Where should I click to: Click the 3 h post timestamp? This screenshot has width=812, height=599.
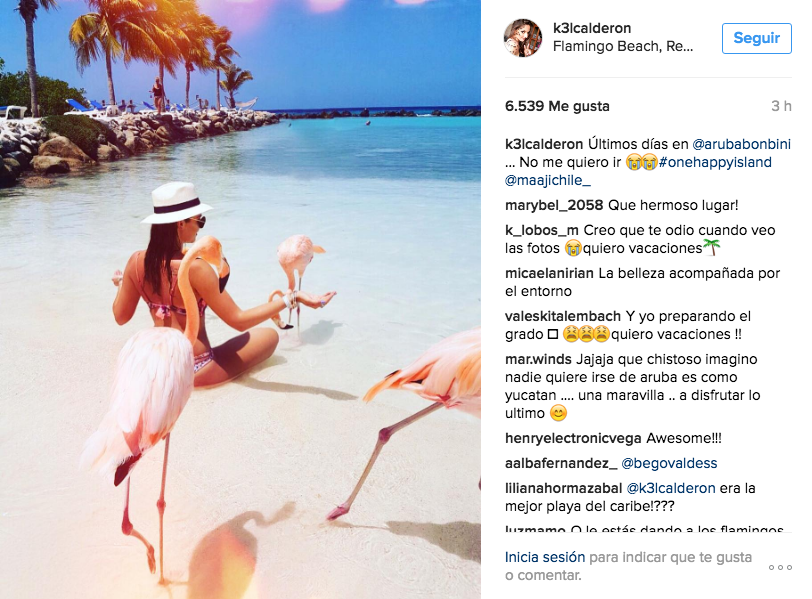(781, 106)
